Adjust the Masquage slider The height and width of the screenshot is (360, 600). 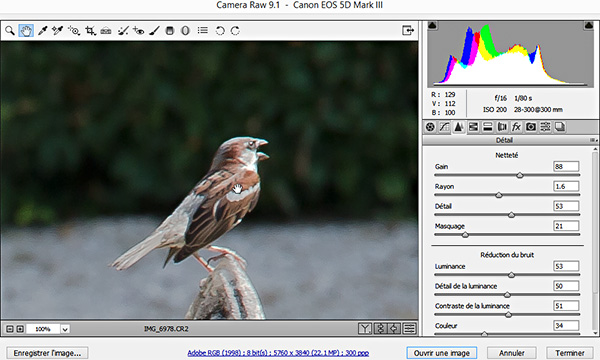(x=465, y=235)
